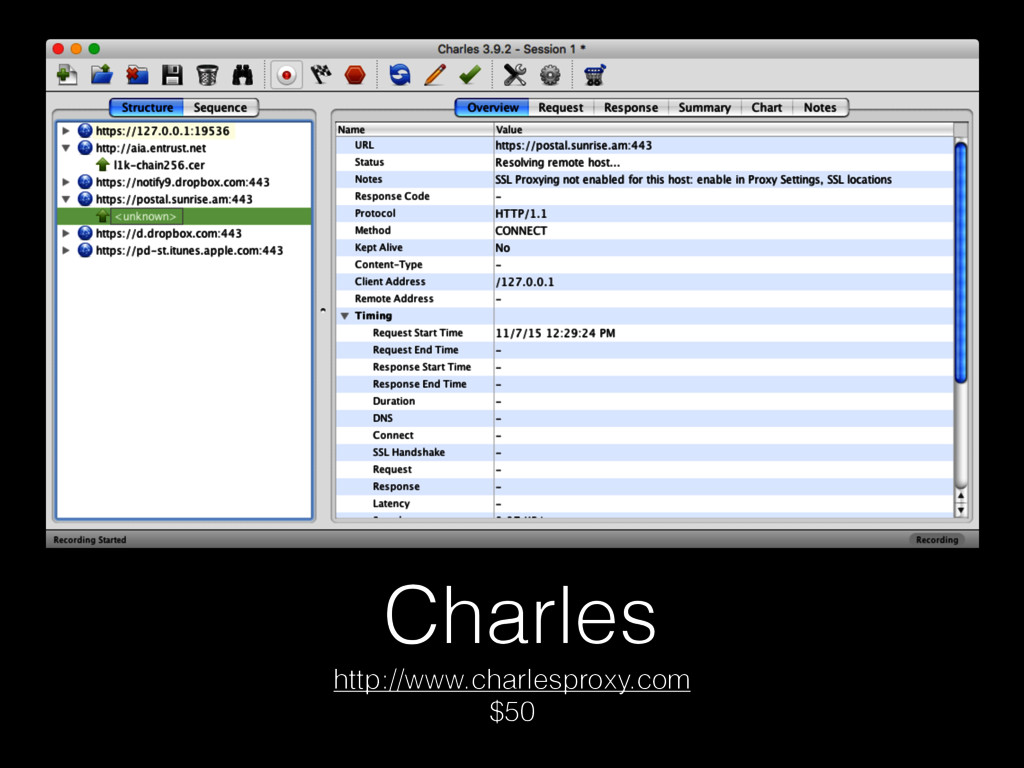Click the globe icon beside aia.entrust.net
This screenshot has height=768, width=1024.
point(85,148)
